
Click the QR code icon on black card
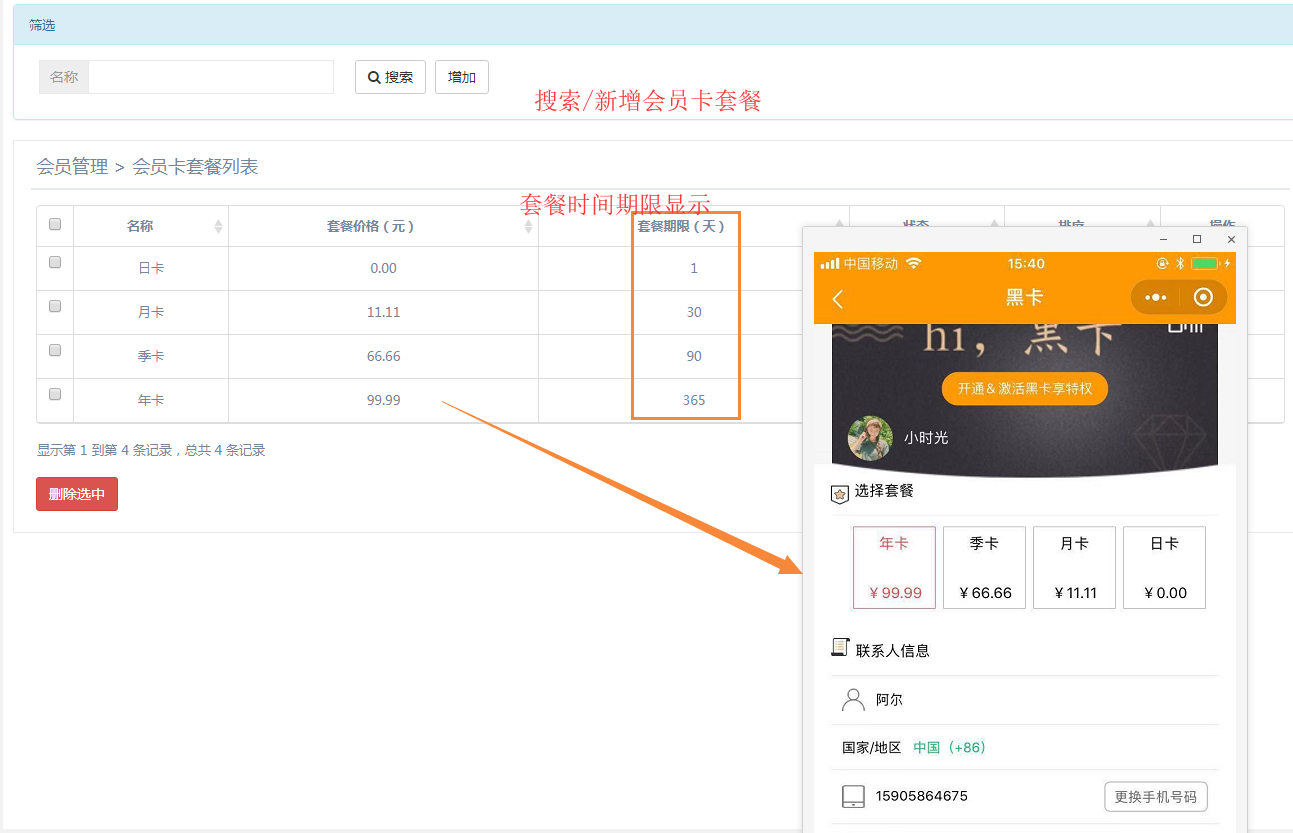pos(1185,327)
